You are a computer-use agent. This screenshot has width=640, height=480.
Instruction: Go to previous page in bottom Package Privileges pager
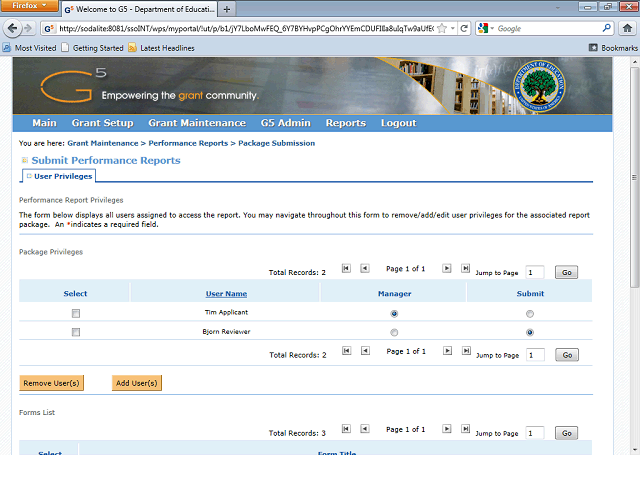365,351
